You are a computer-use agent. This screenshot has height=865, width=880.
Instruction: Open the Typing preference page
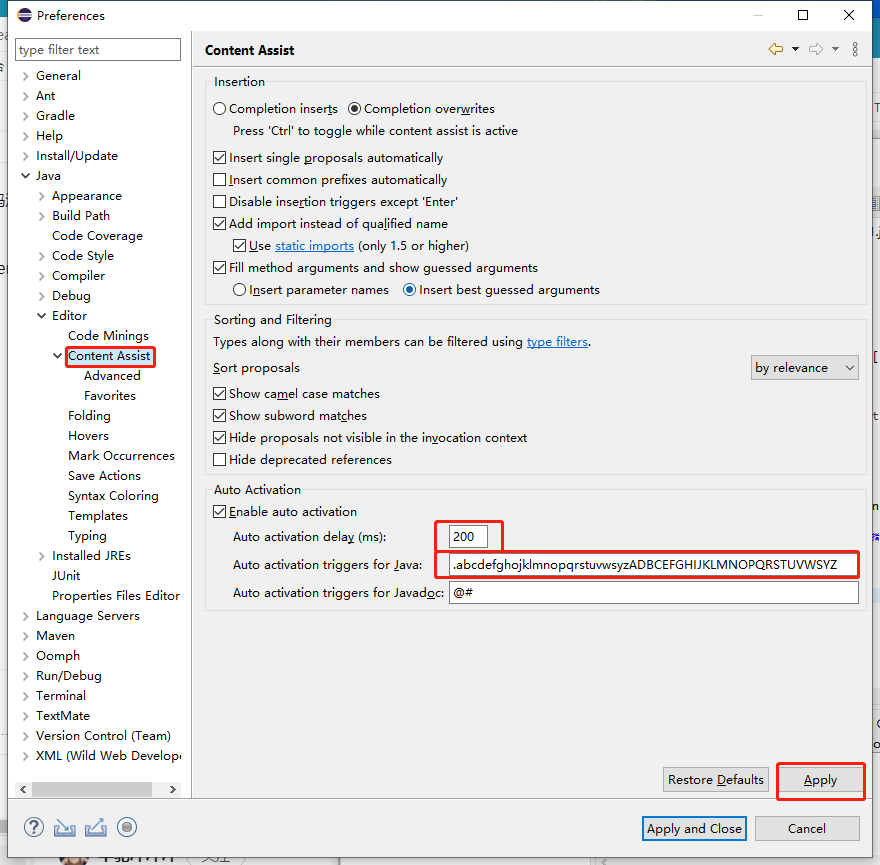coord(87,536)
